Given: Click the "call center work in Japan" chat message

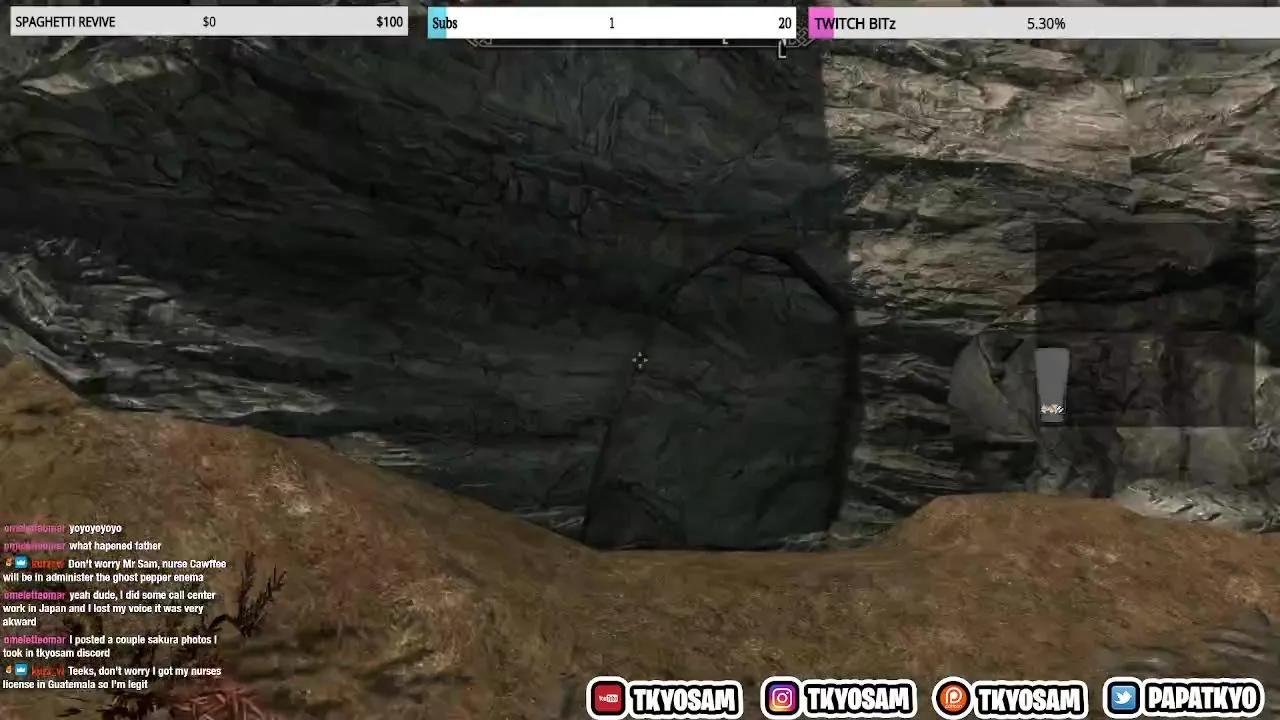Looking at the screenshot, I should (109, 608).
